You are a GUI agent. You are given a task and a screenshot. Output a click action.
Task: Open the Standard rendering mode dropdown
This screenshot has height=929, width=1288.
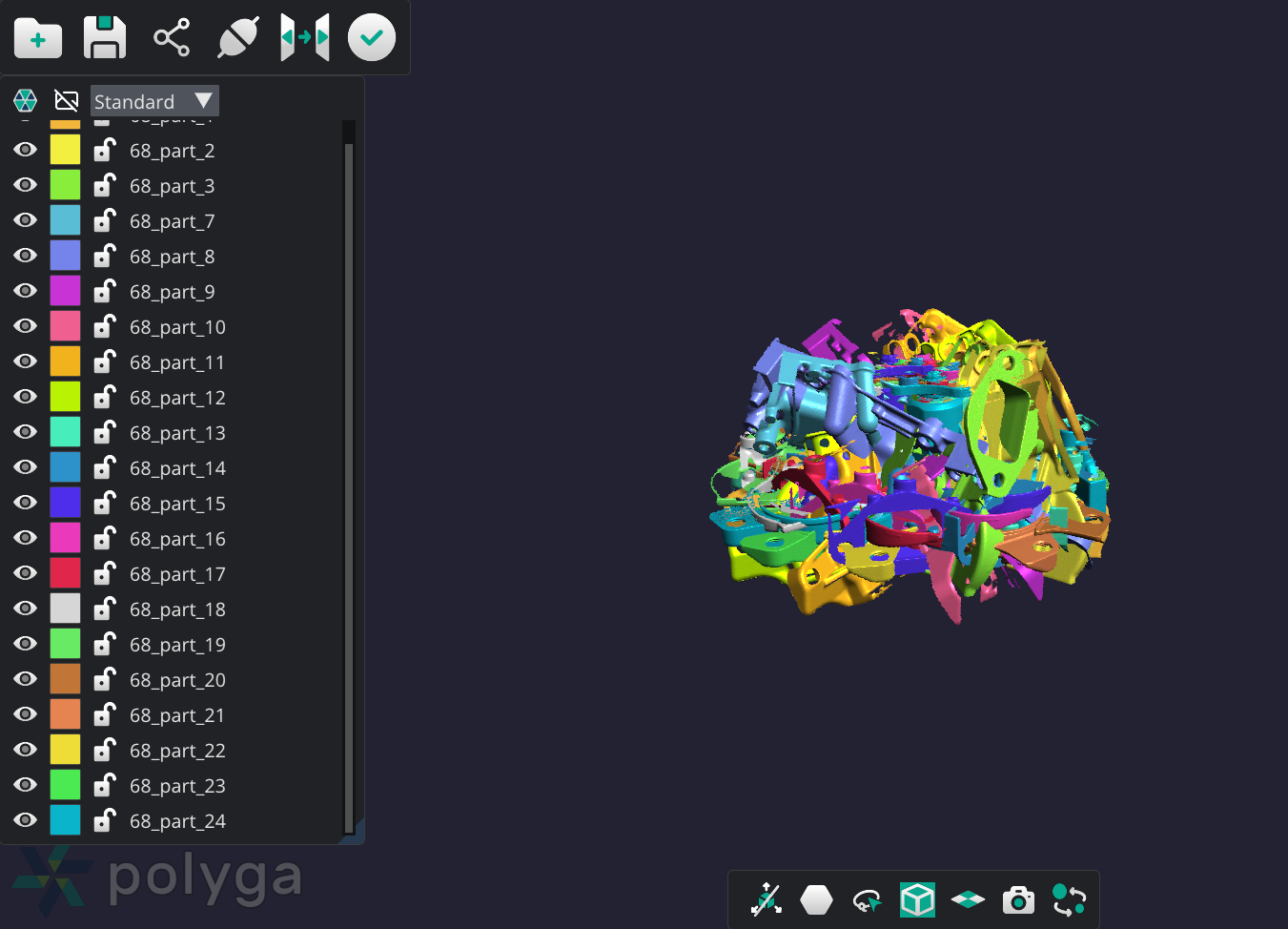(x=154, y=100)
